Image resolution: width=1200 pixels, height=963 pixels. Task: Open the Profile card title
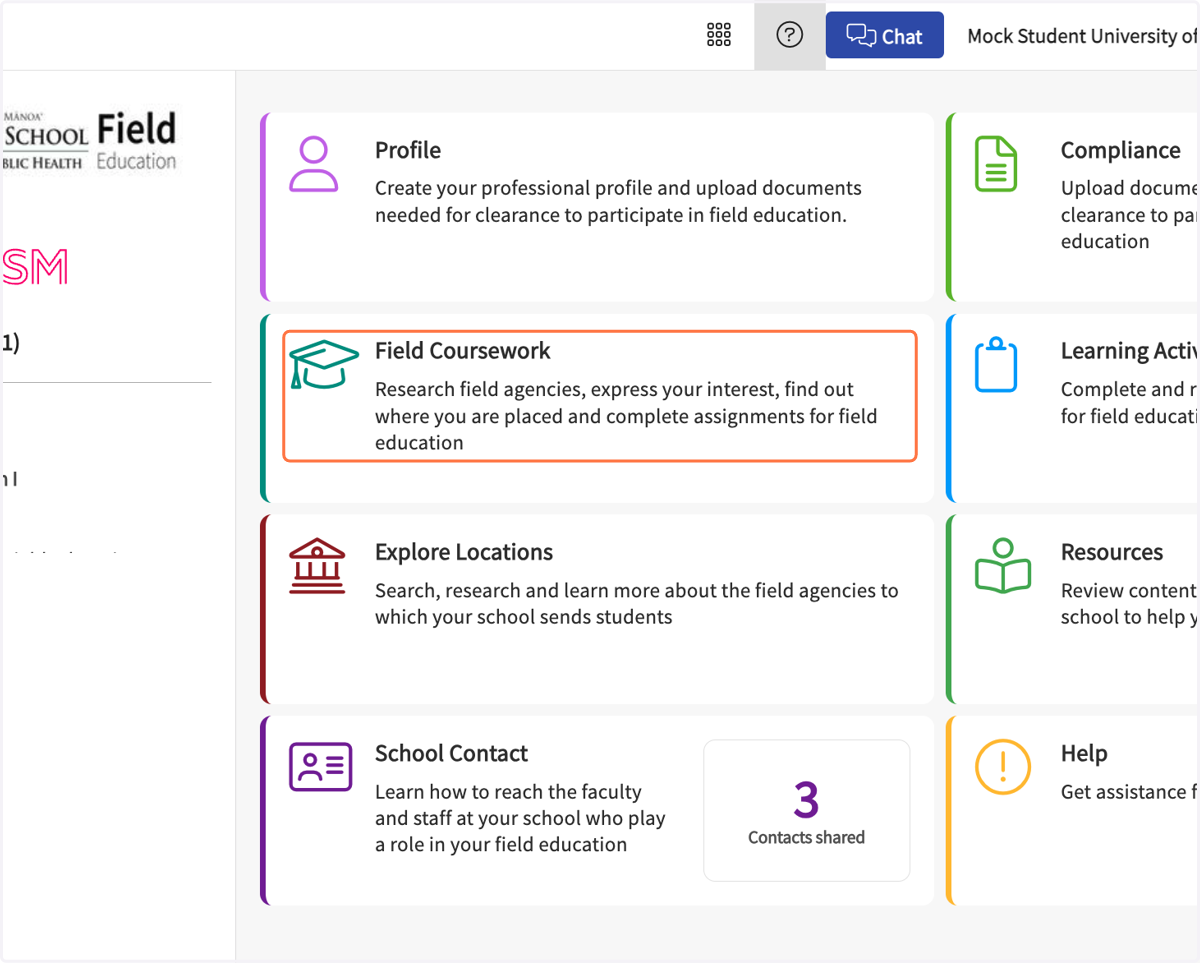pos(408,150)
